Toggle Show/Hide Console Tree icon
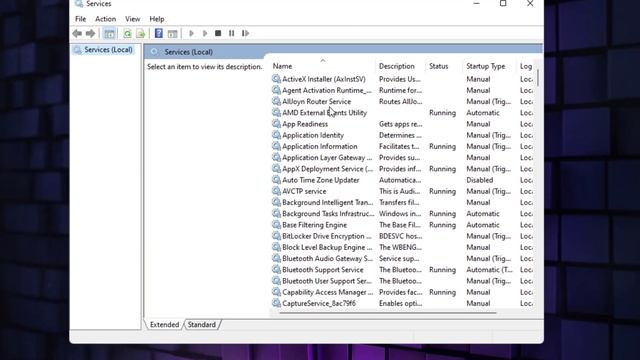This screenshot has height=360, width=640. [x=109, y=33]
